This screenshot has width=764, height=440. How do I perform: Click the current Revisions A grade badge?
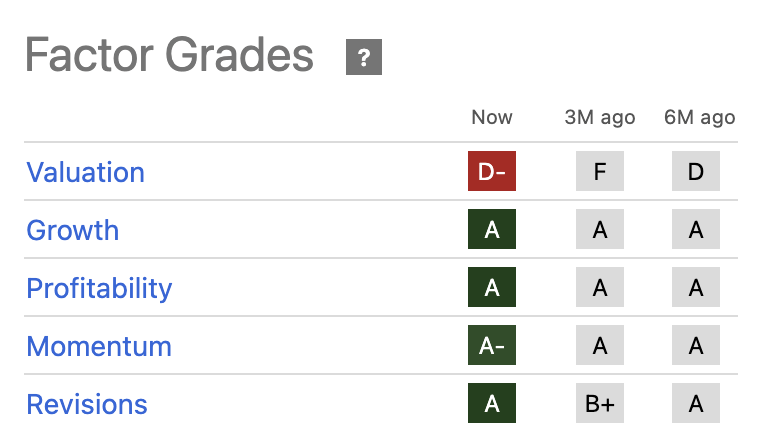point(492,404)
